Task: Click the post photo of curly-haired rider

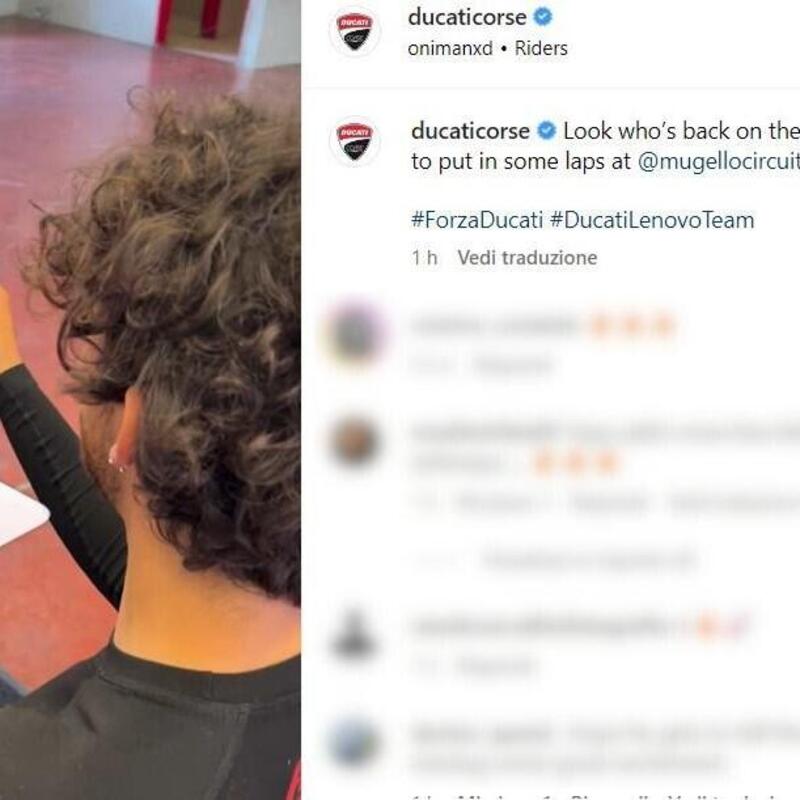Action: pyautogui.click(x=150, y=400)
